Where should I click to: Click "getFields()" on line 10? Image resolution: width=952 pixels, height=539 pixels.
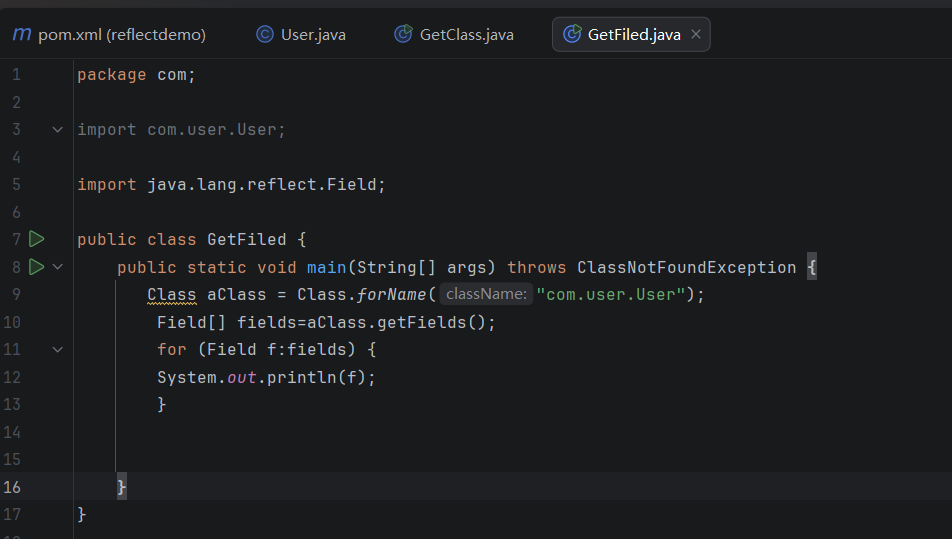(431, 322)
